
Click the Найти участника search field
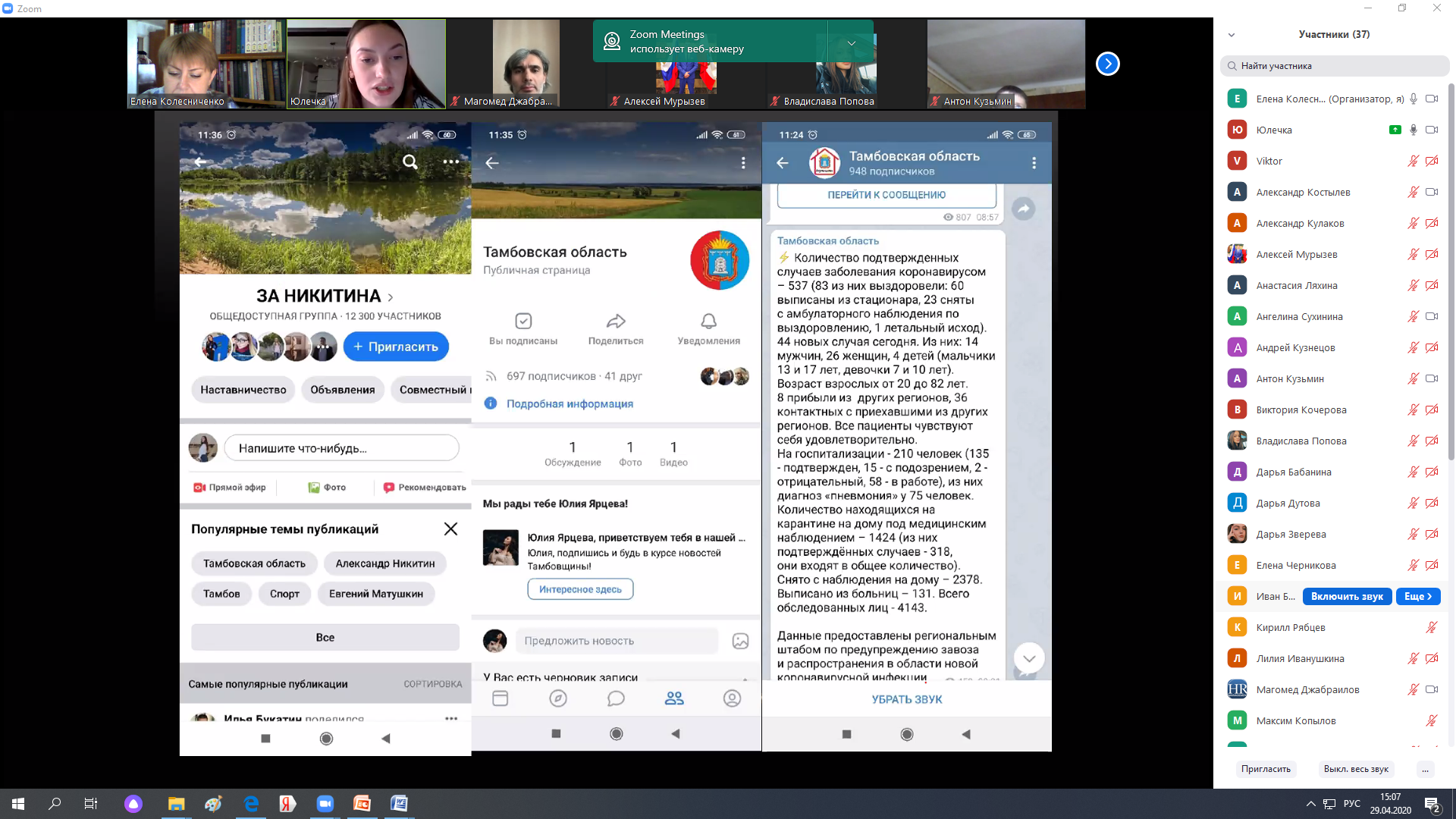point(1335,66)
